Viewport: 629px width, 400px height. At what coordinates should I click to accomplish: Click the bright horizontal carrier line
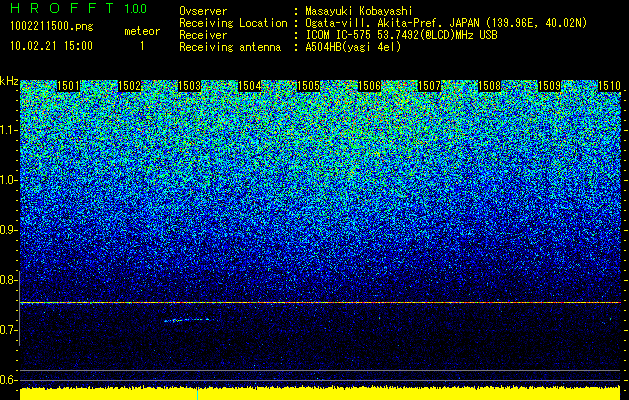point(320,303)
